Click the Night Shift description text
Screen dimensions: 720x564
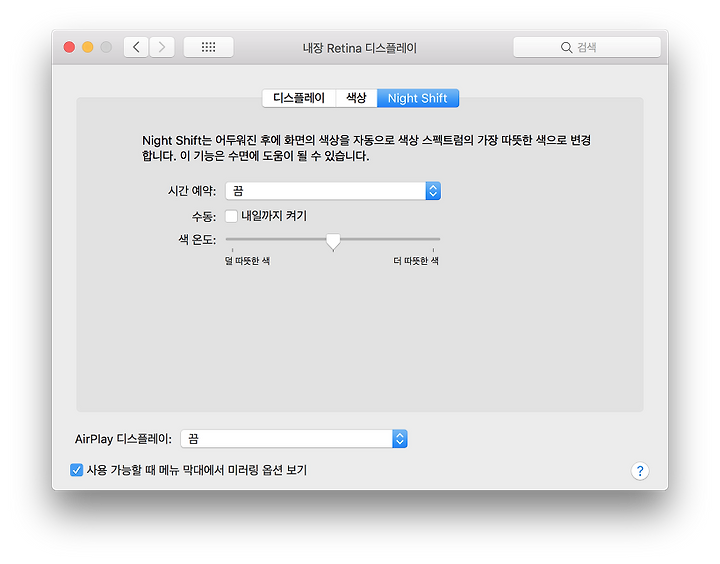coord(366,148)
